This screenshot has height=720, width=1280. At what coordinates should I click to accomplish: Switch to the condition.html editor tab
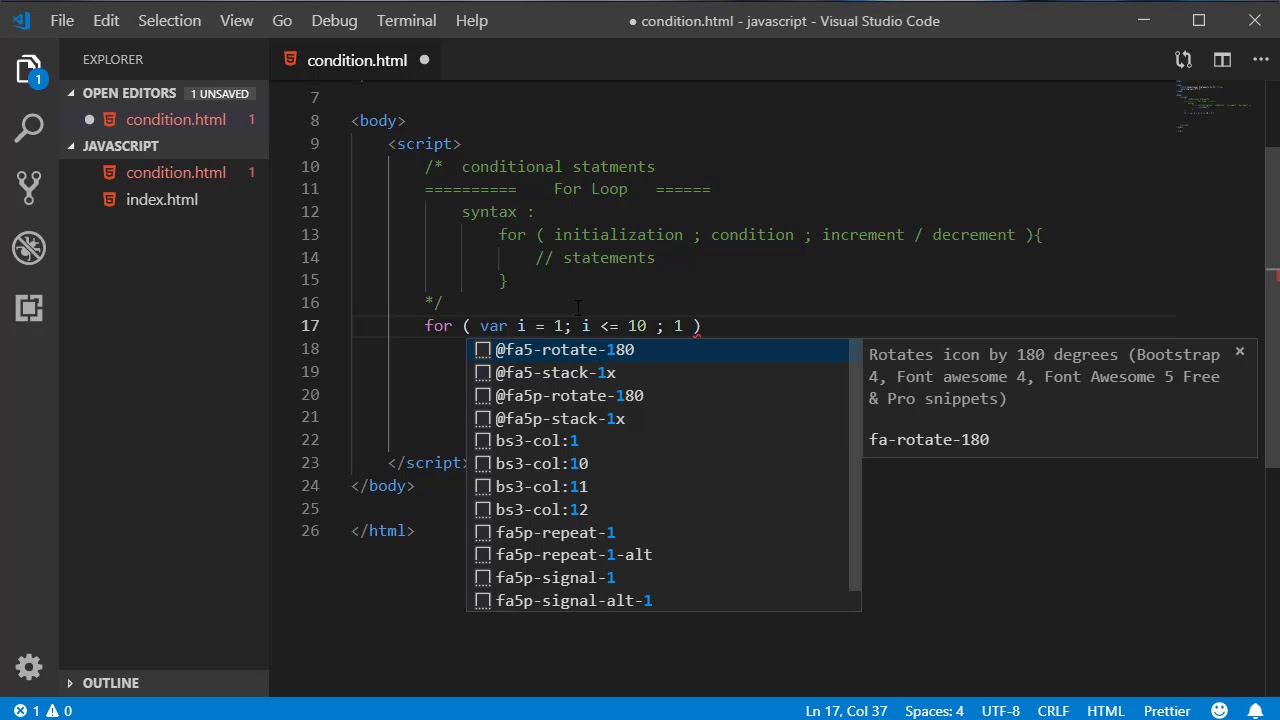pyautogui.click(x=357, y=60)
